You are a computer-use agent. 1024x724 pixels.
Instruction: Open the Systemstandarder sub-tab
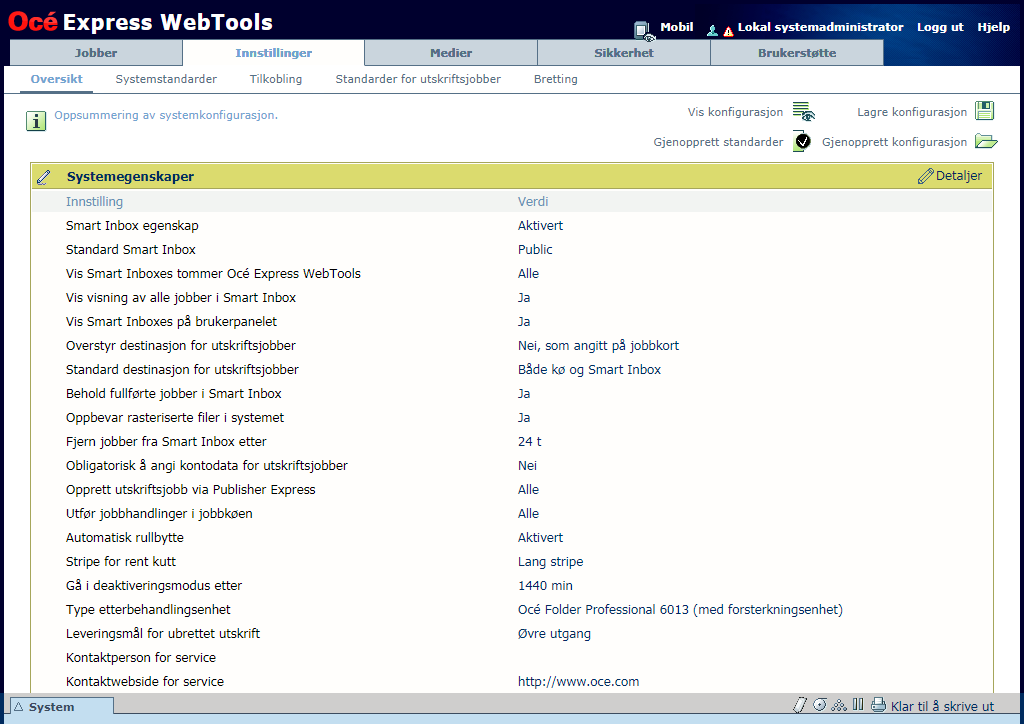pos(166,79)
